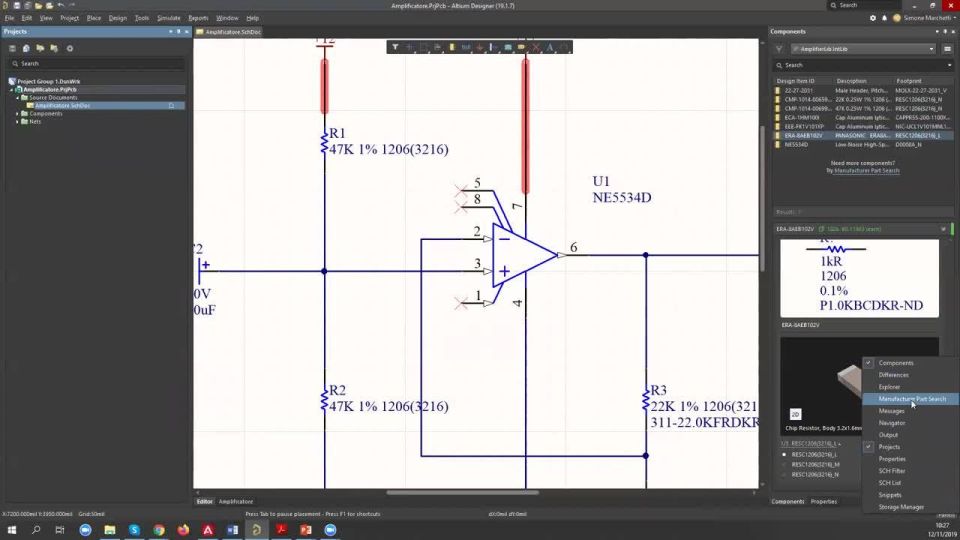Click the Chrome icon in the taskbar

tap(159, 530)
